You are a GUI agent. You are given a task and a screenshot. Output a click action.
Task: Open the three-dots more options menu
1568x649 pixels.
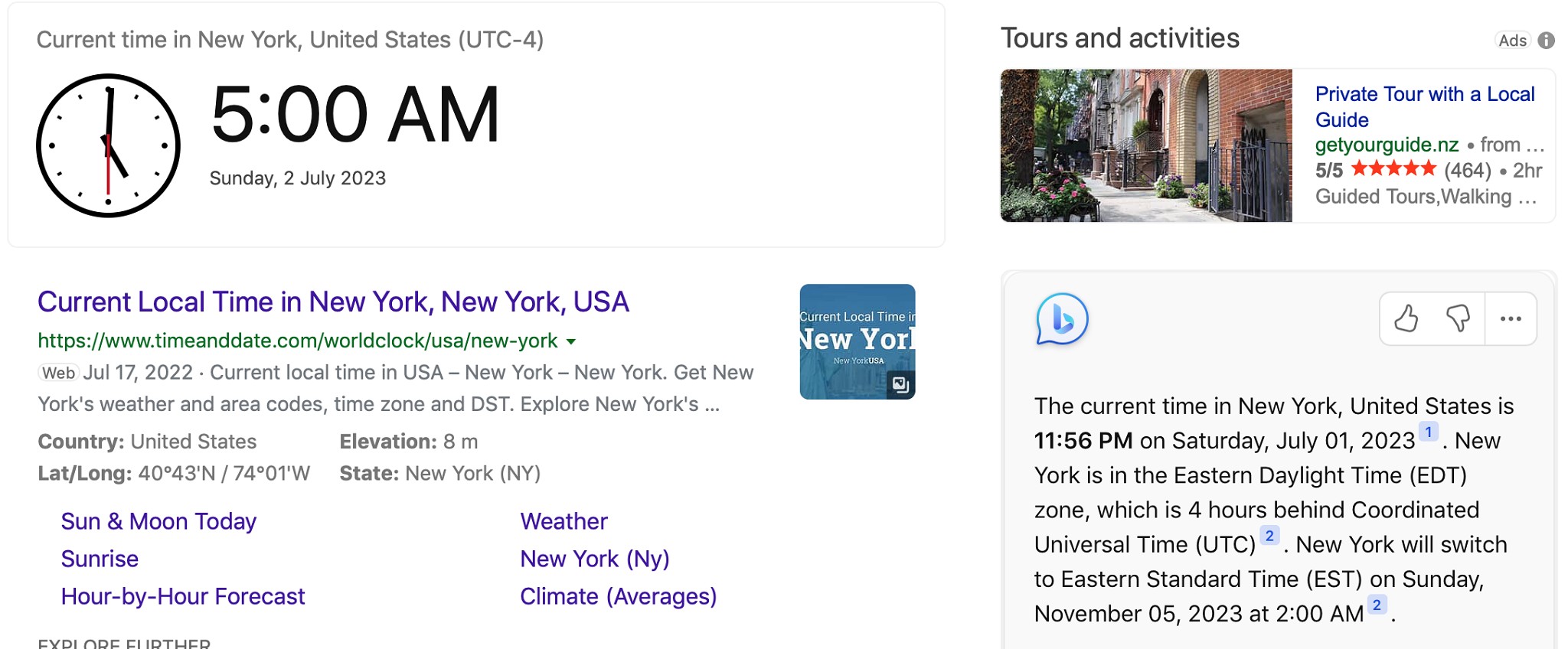pos(1511,318)
